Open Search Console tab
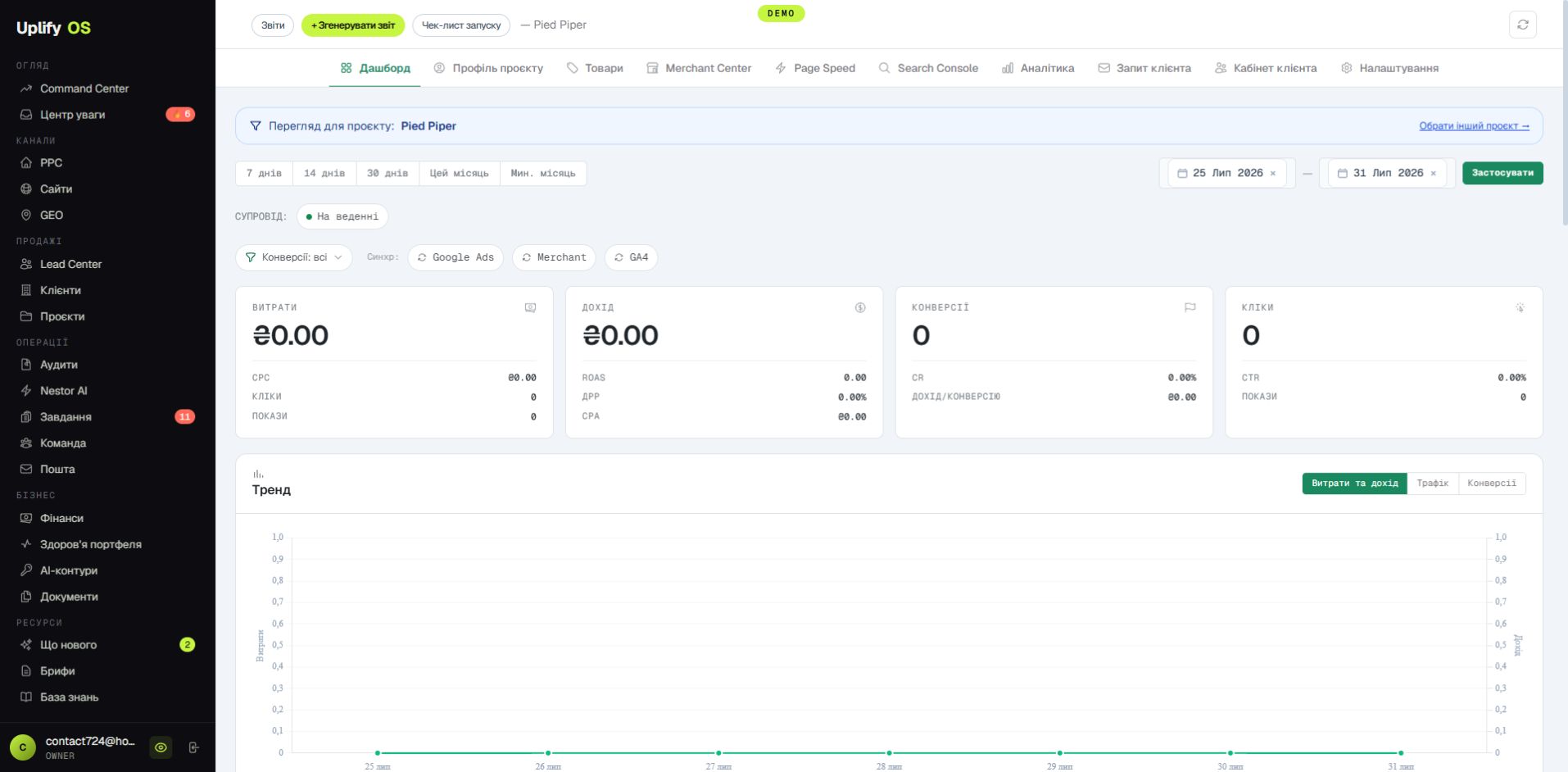 [x=928, y=69]
